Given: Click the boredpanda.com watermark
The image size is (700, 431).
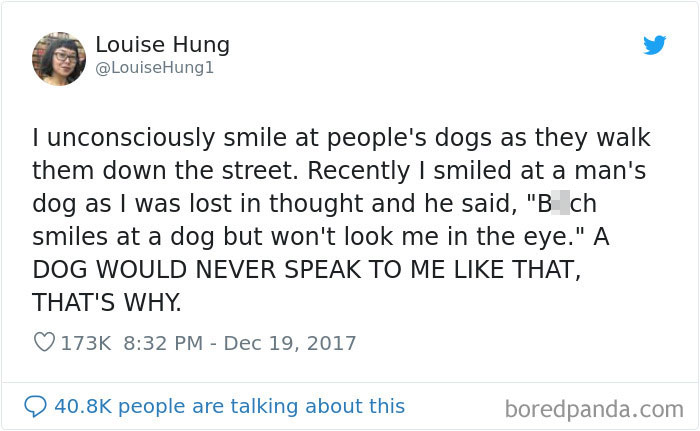Looking at the screenshot, I should [x=594, y=409].
